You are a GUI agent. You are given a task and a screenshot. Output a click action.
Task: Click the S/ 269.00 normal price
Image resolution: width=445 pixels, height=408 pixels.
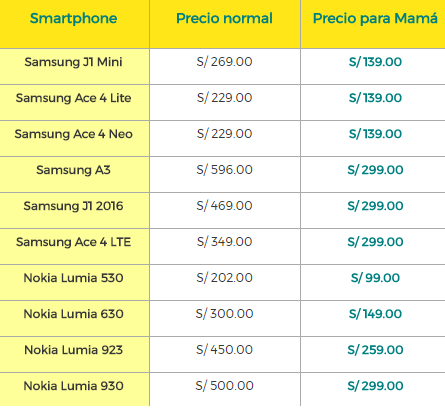pos(224,62)
